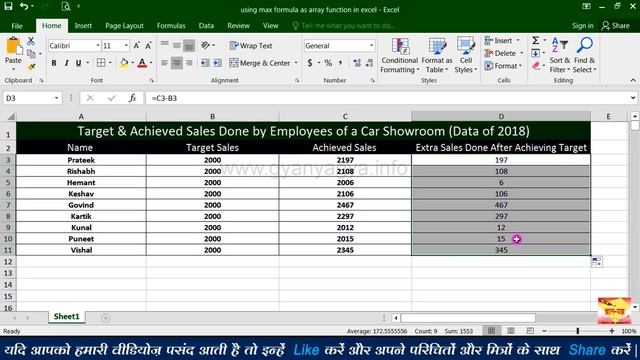This screenshot has width=640, height=360.
Task: Switch to the Data tab
Action: coord(206,26)
